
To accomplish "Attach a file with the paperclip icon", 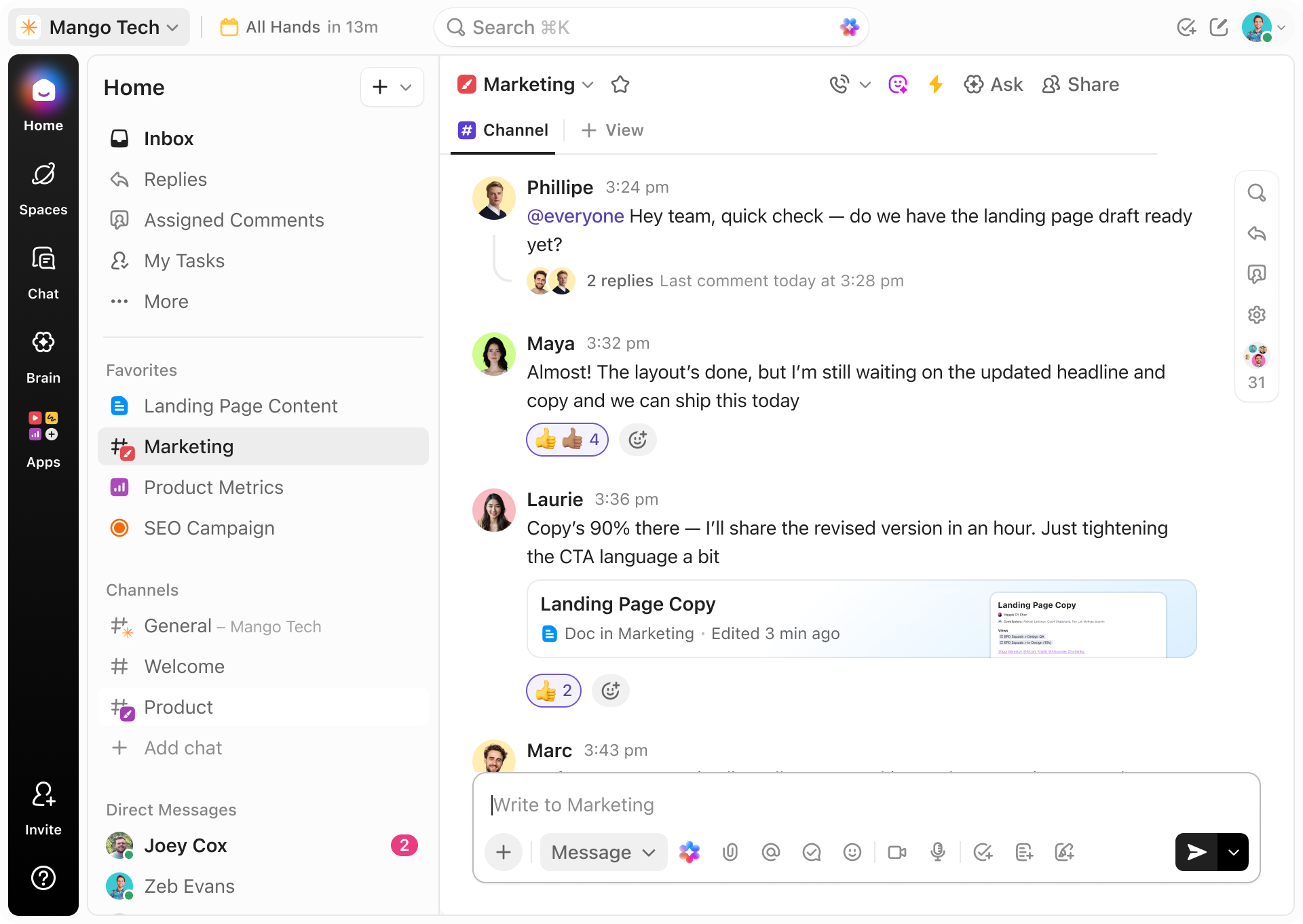I will click(730, 852).
